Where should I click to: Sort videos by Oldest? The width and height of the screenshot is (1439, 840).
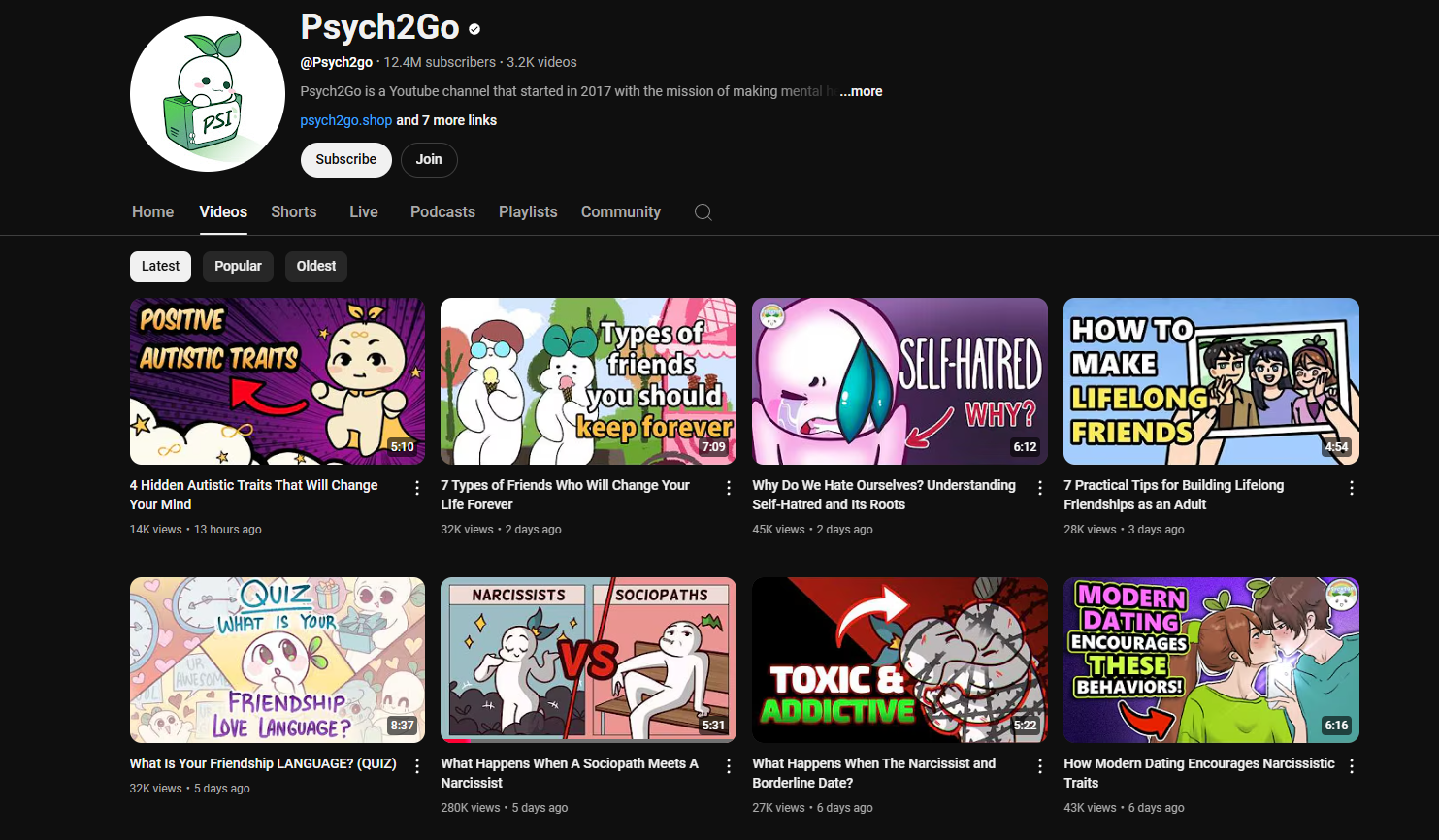pos(316,266)
